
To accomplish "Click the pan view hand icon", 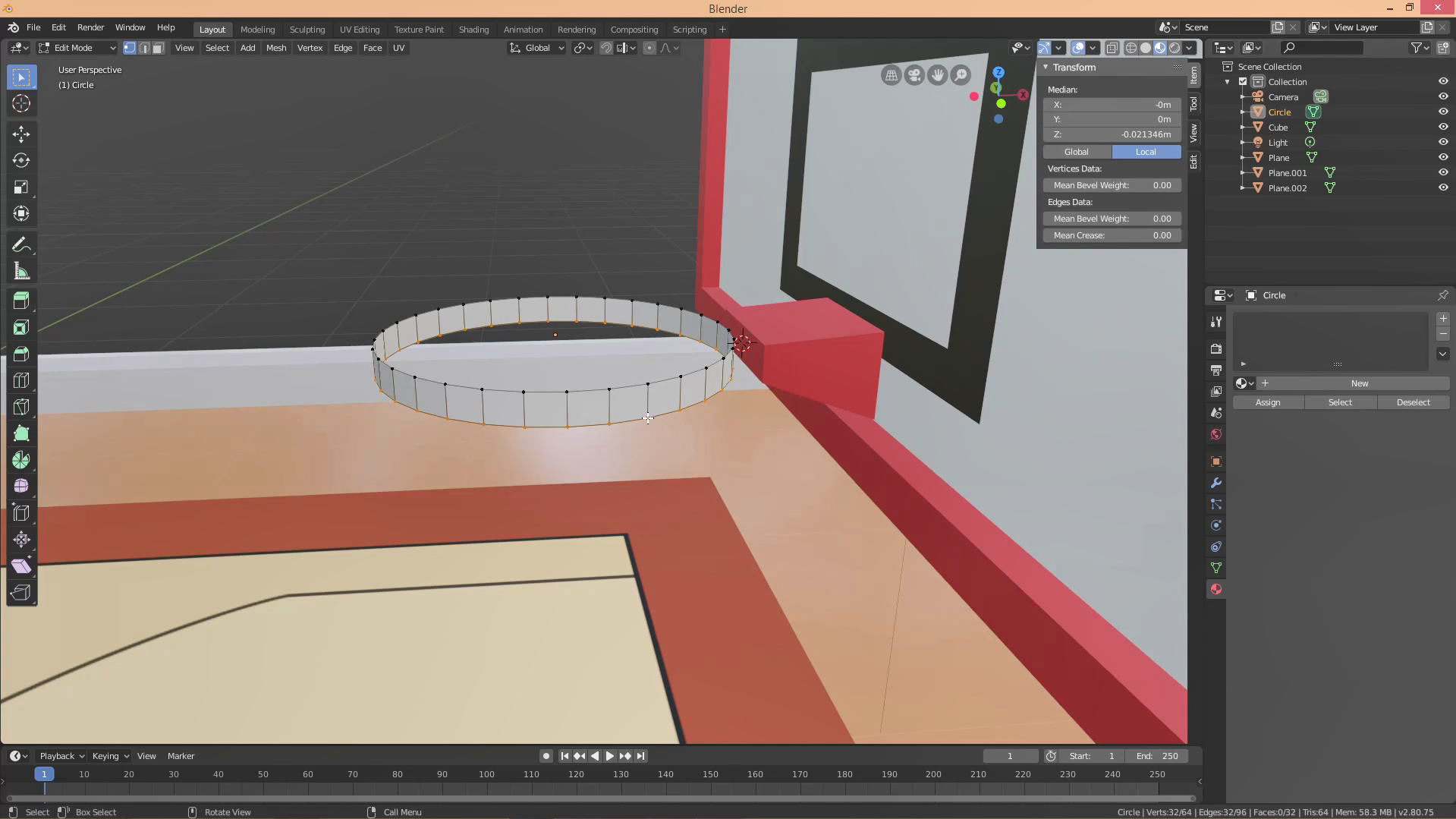I will tap(938, 75).
